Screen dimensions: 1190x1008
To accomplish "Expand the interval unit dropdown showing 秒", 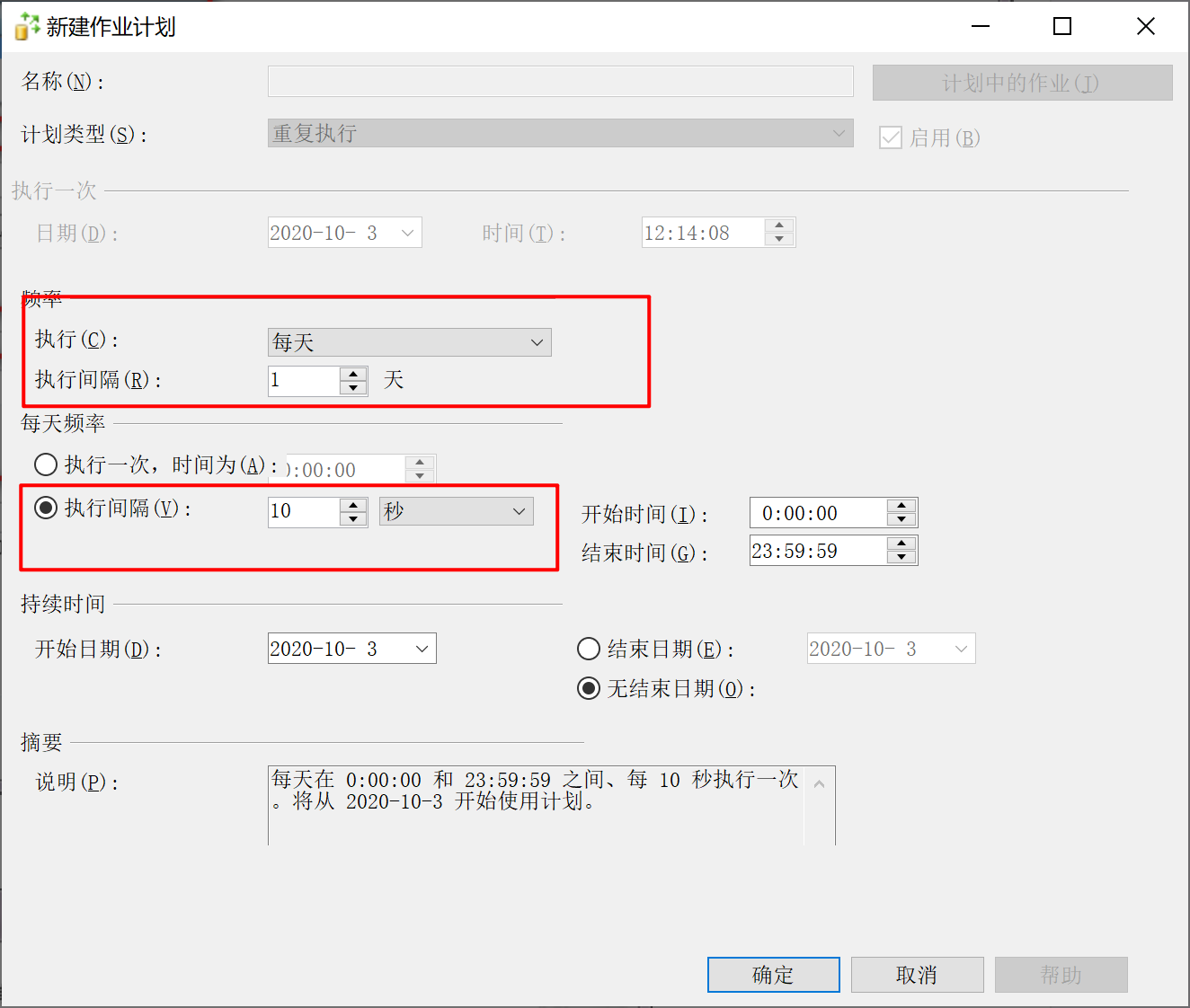I will 456,511.
